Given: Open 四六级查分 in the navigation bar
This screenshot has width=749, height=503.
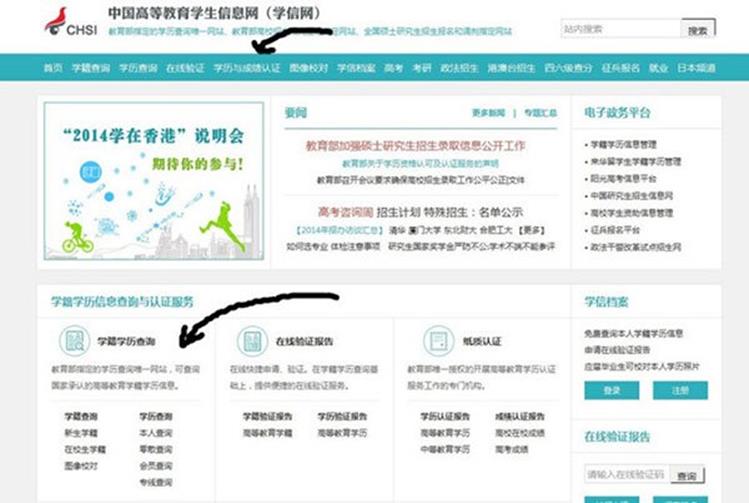Looking at the screenshot, I should pyautogui.click(x=568, y=68).
